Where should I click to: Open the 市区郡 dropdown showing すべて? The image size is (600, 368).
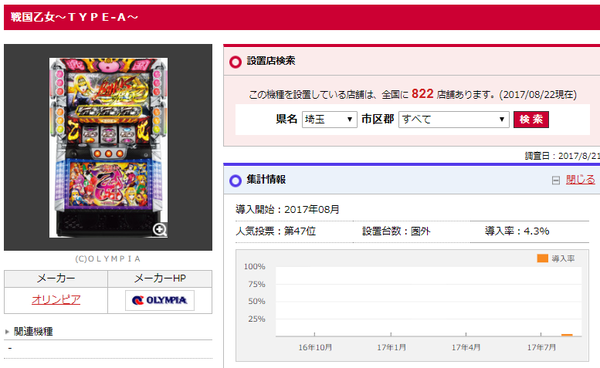[454, 120]
